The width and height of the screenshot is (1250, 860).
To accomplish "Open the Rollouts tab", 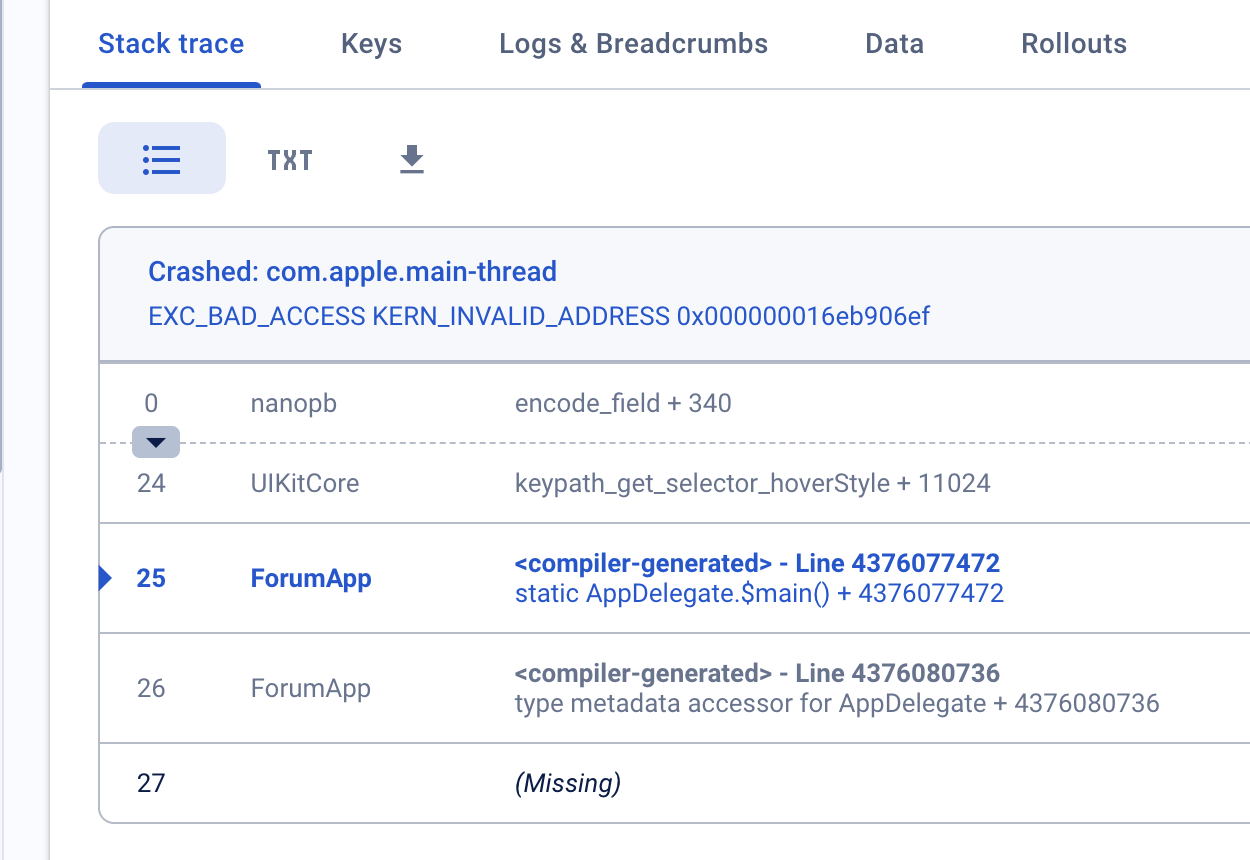I will [x=1074, y=44].
